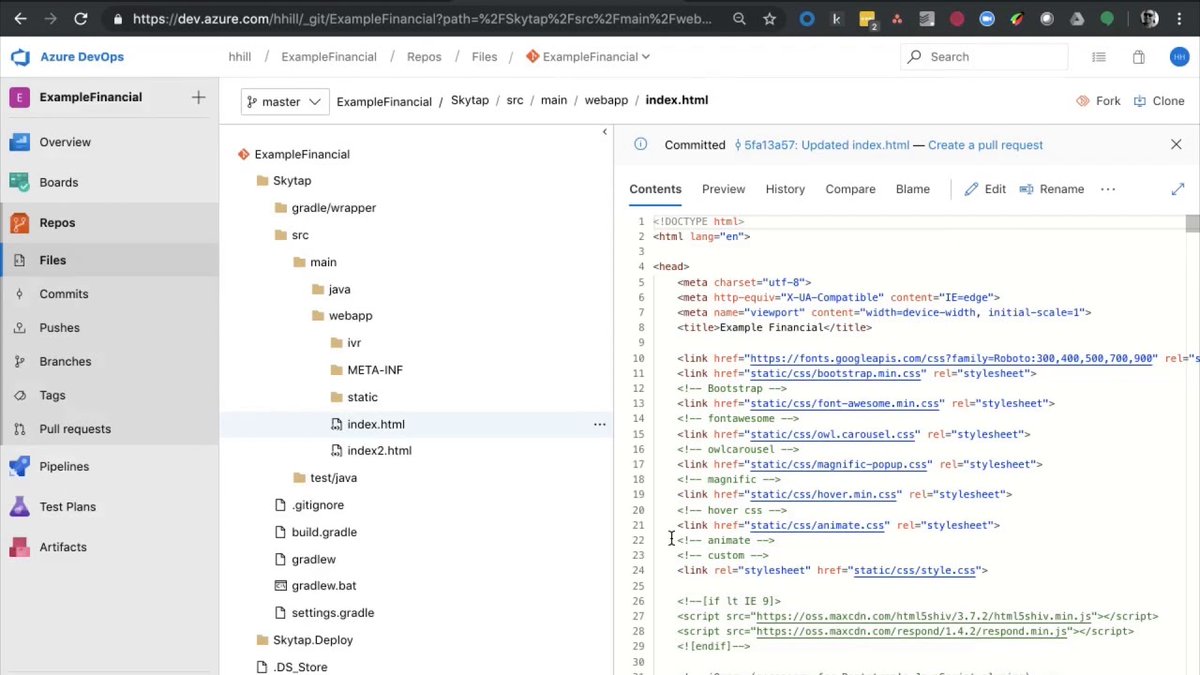This screenshot has width=1200, height=675.
Task: Open the Overview sidebar icon
Action: point(19,142)
